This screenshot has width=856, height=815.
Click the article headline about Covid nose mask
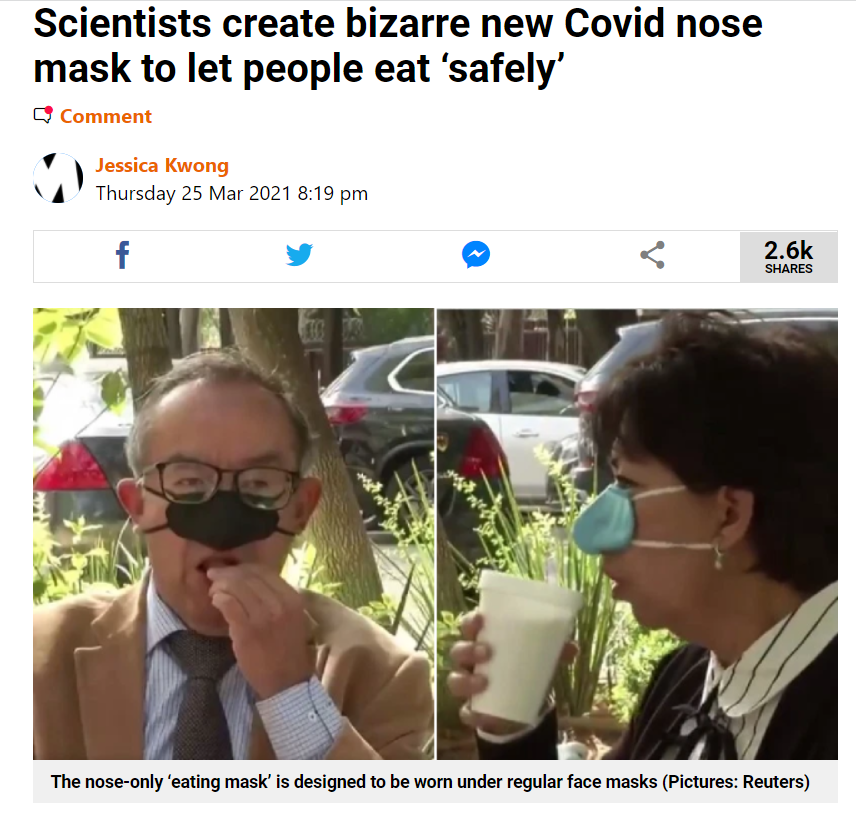click(397, 46)
